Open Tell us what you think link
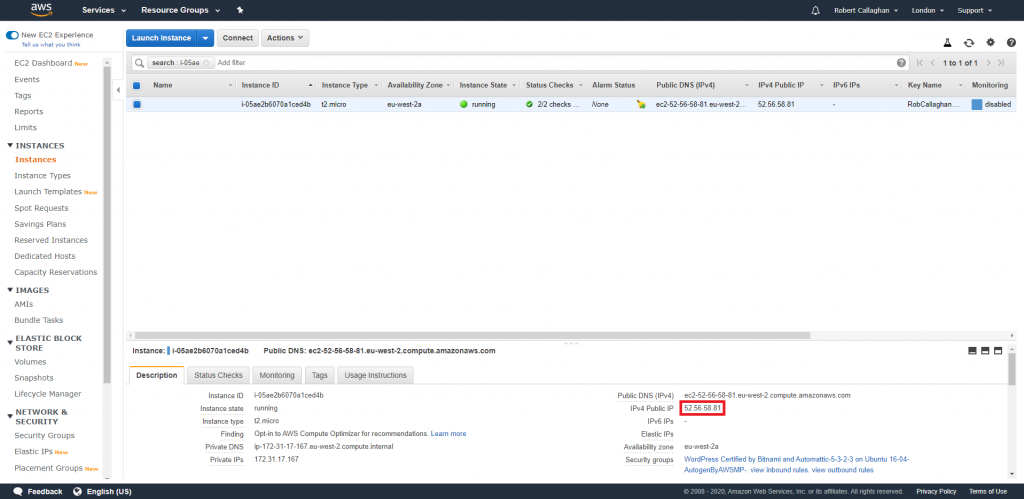 (x=52, y=45)
